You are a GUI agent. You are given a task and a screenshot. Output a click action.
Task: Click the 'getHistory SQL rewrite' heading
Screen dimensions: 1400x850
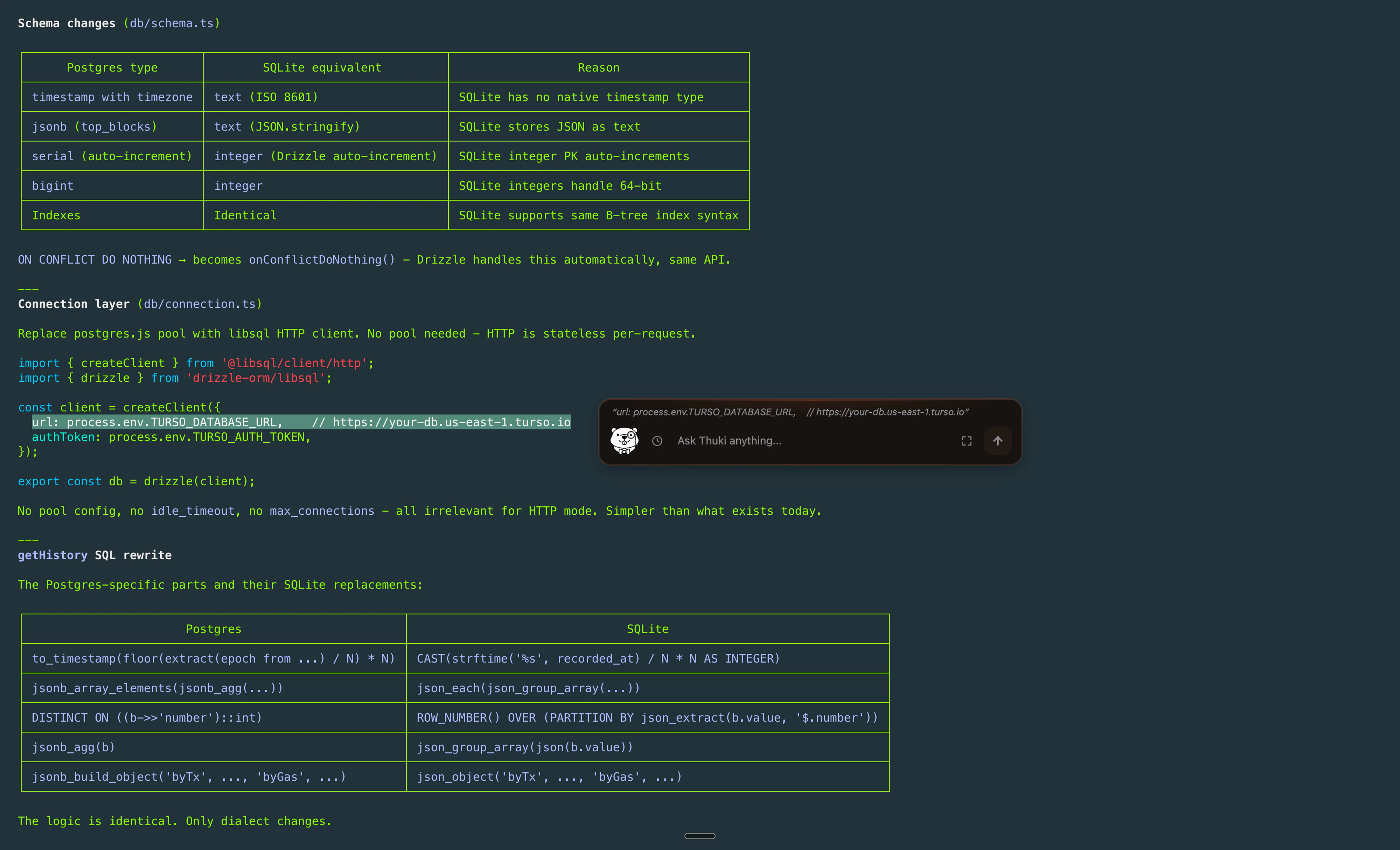tap(94, 555)
